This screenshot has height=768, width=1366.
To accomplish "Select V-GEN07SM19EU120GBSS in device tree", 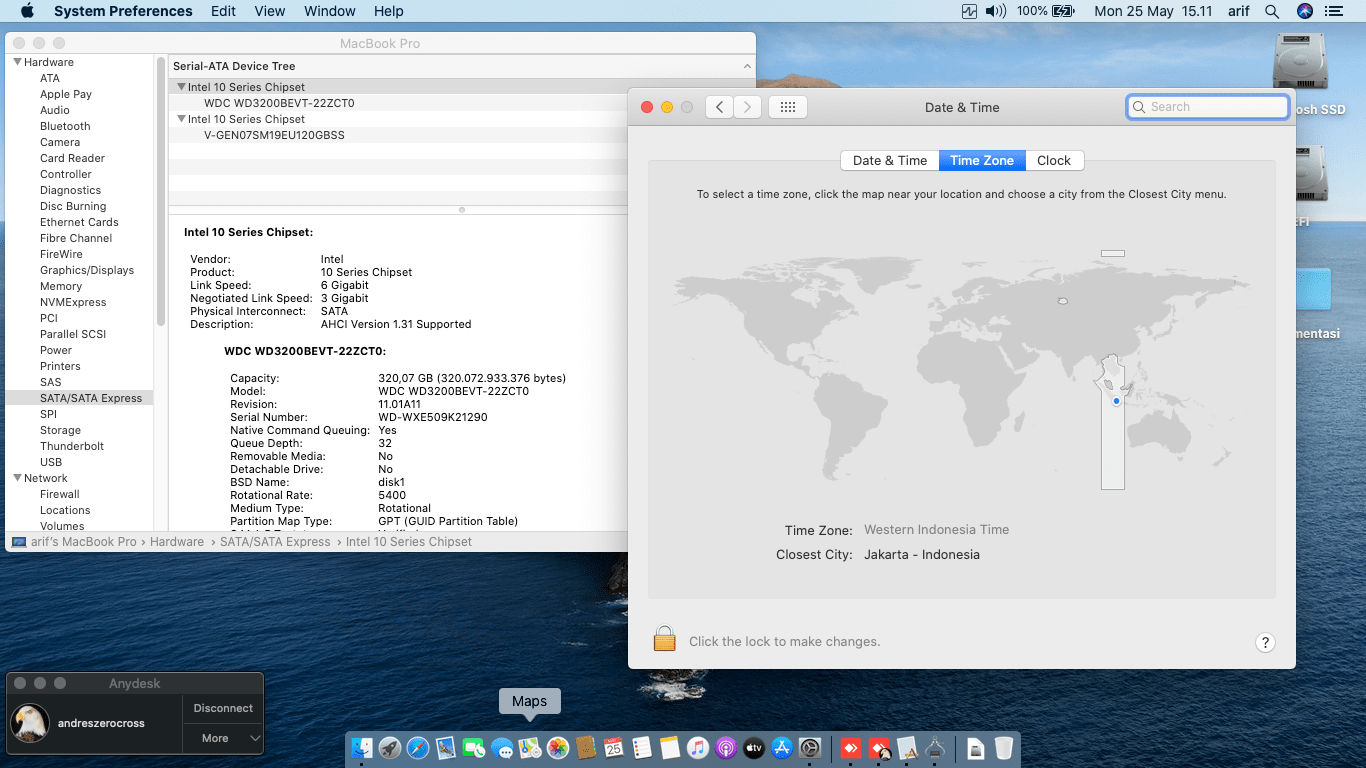I will [x=274, y=135].
